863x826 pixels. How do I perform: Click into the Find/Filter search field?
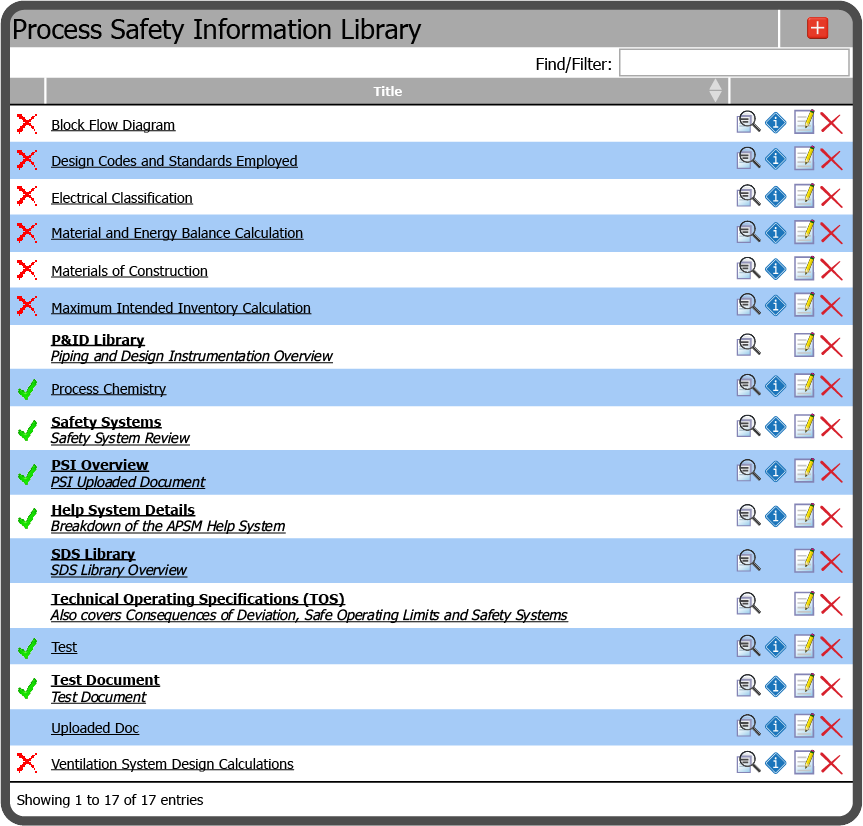734,63
